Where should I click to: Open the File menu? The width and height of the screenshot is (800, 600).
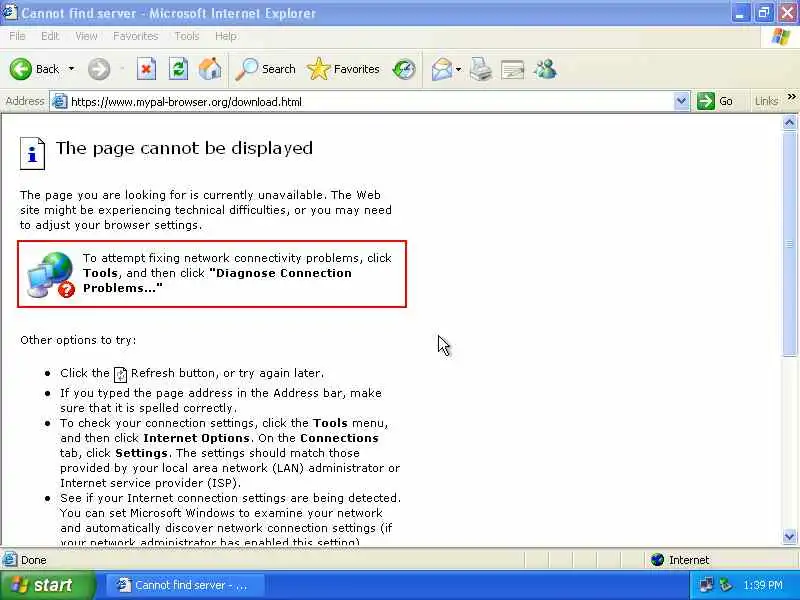tap(17, 36)
